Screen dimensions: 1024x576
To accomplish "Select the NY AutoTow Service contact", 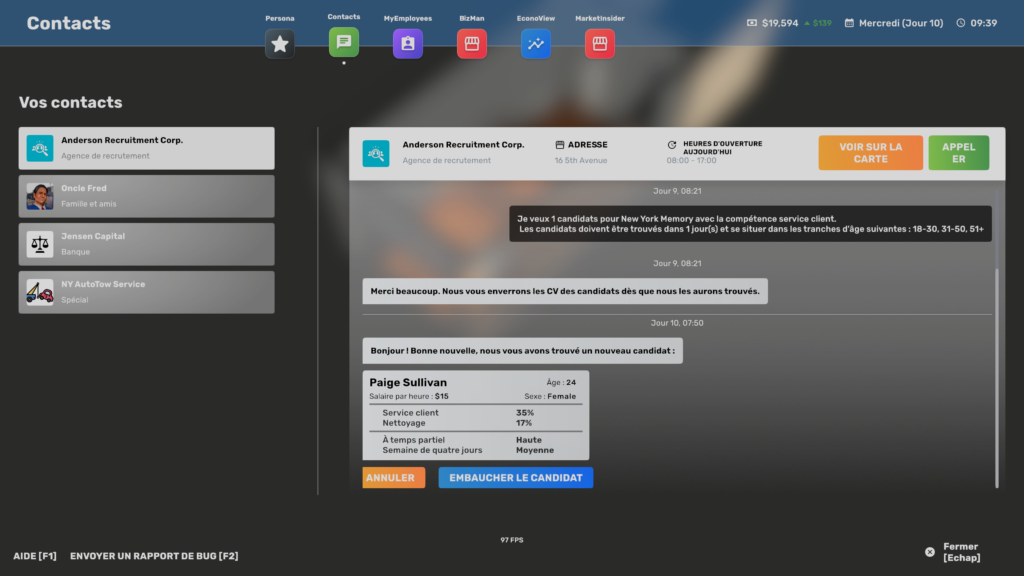I will (146, 292).
